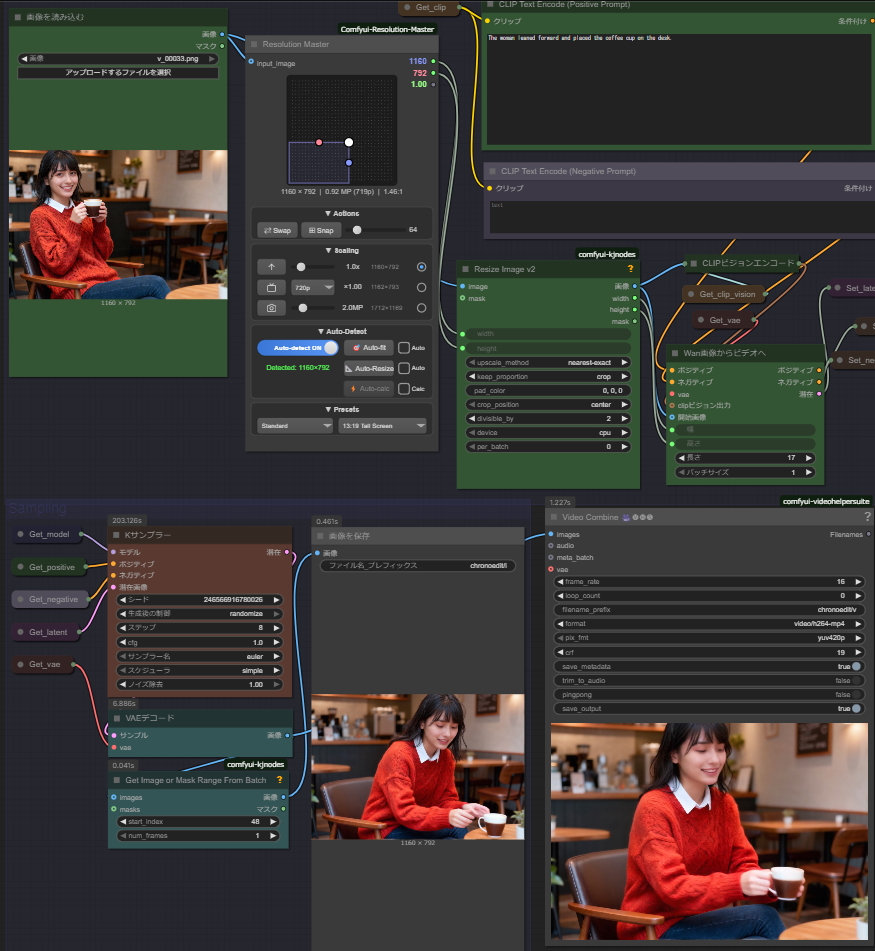
Task: Open help on Get Image or Mask Range node
Action: pyautogui.click(x=280, y=780)
